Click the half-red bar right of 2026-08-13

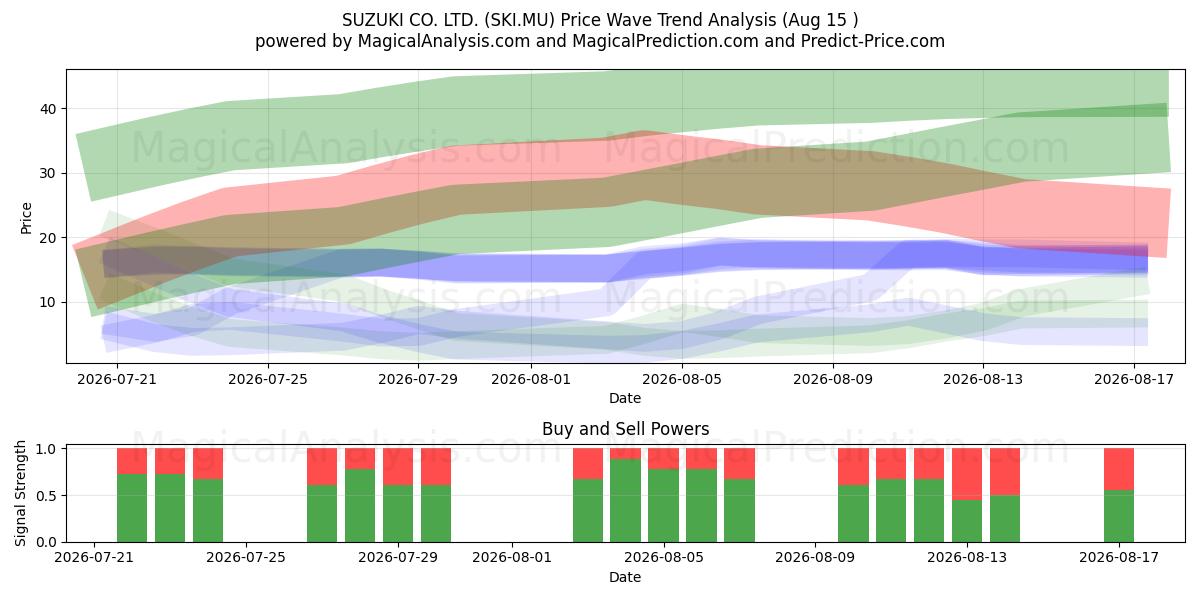click(x=1005, y=471)
